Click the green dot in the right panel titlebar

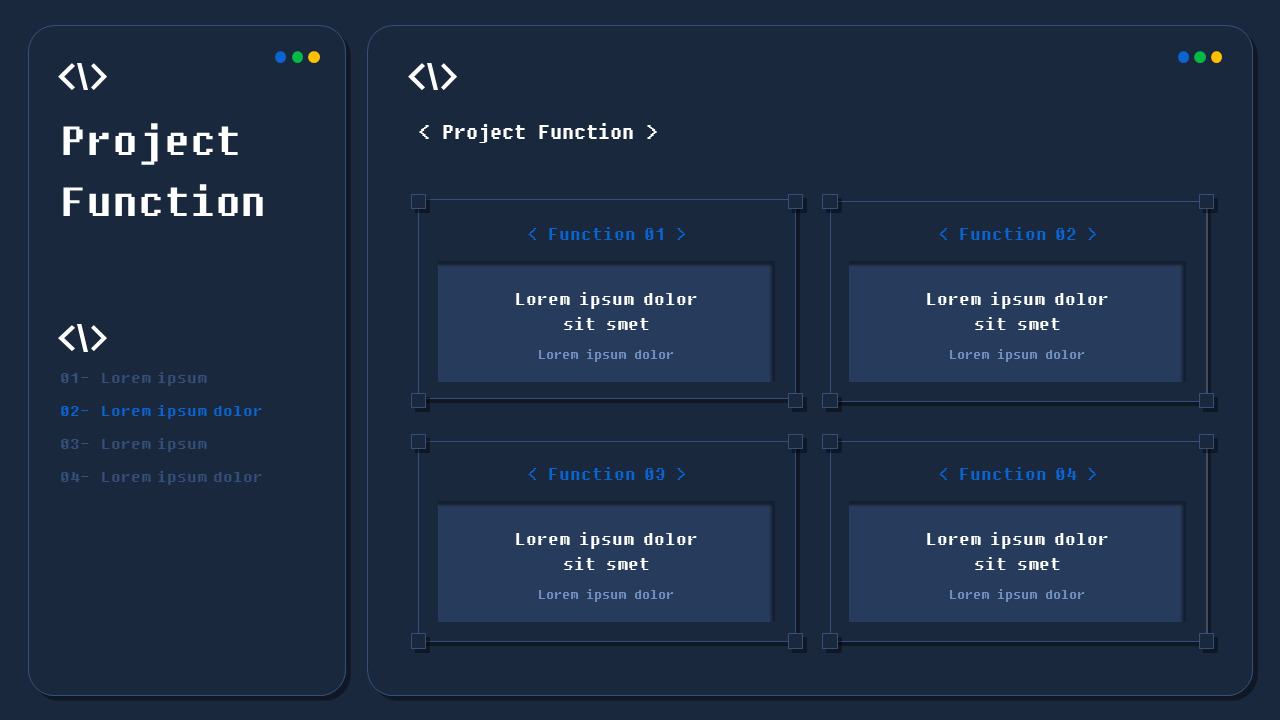[1199, 57]
